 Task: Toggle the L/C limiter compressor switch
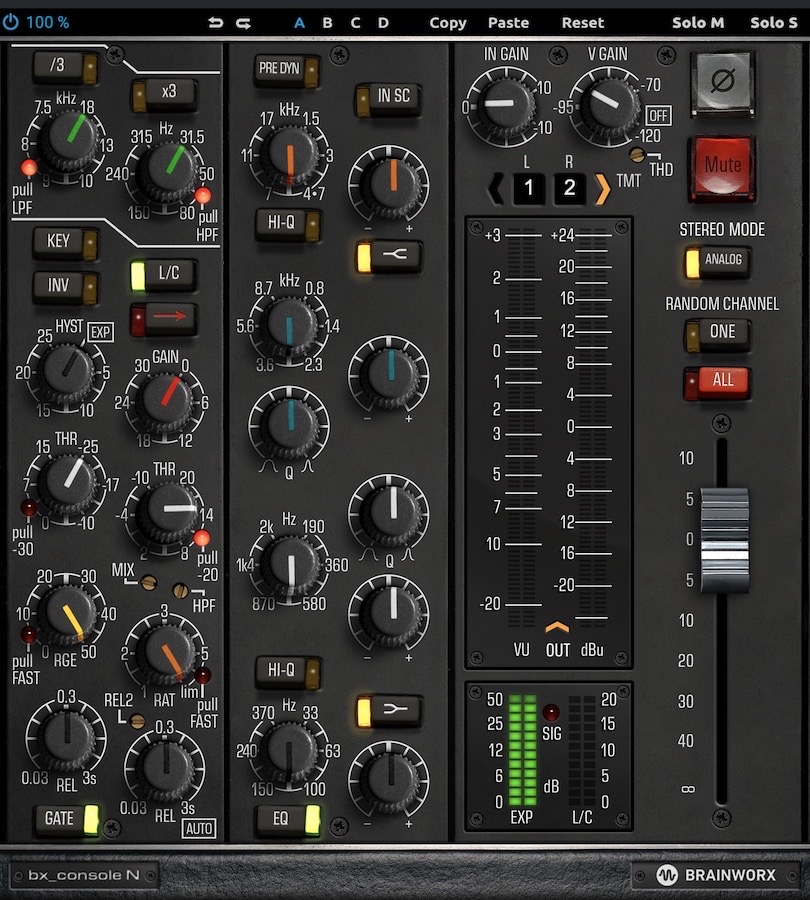(x=164, y=275)
